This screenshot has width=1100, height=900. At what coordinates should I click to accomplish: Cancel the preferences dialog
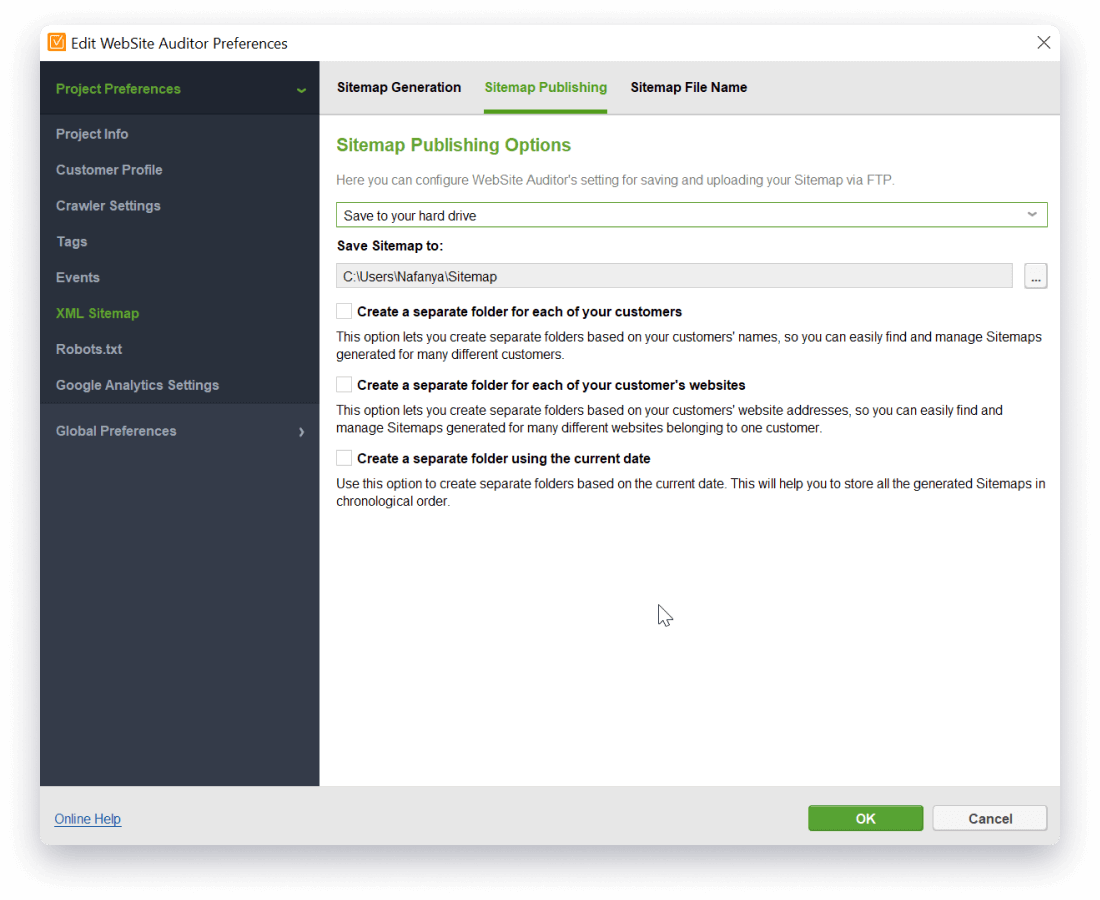point(989,818)
